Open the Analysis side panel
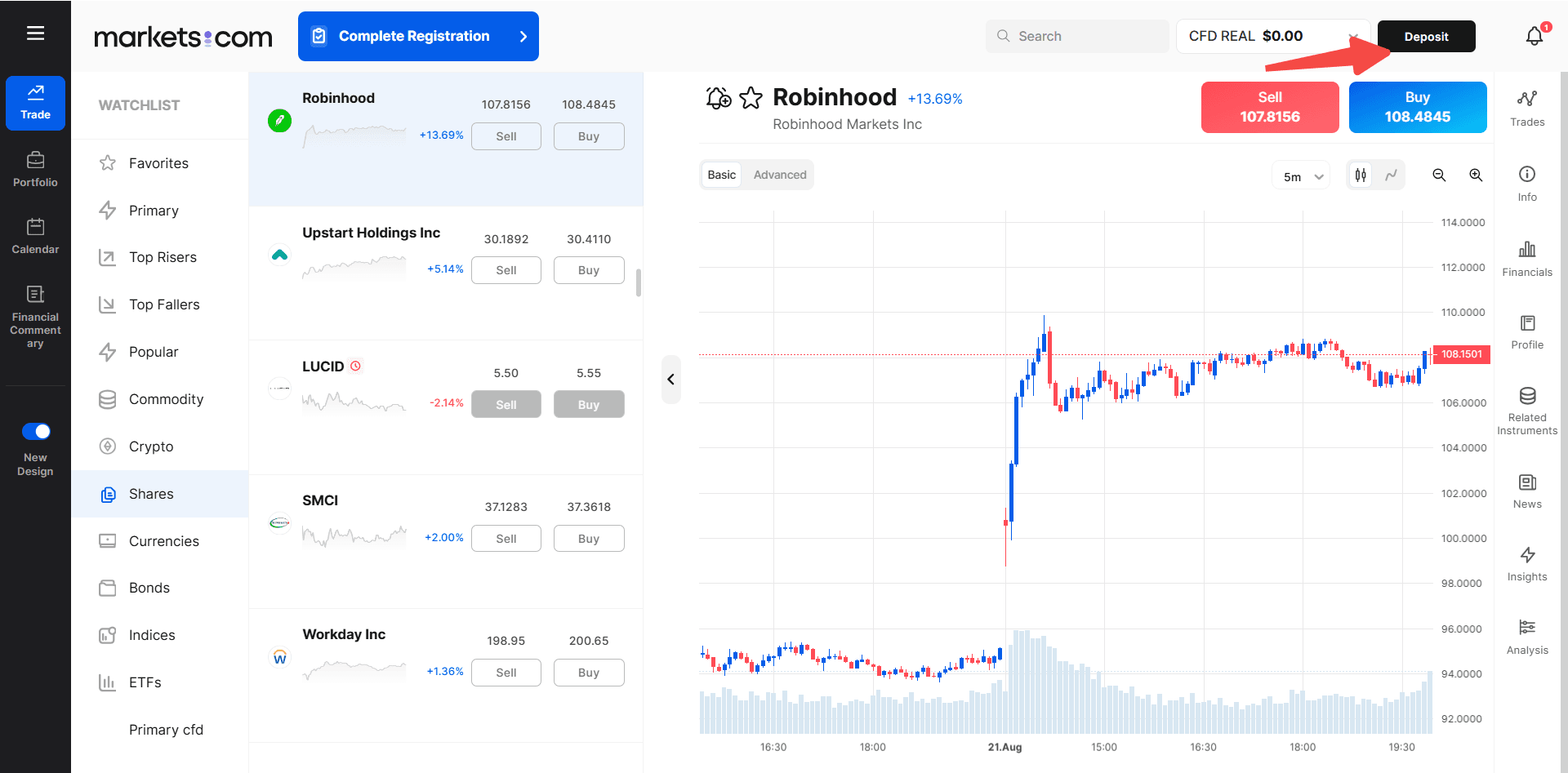 coord(1527,637)
